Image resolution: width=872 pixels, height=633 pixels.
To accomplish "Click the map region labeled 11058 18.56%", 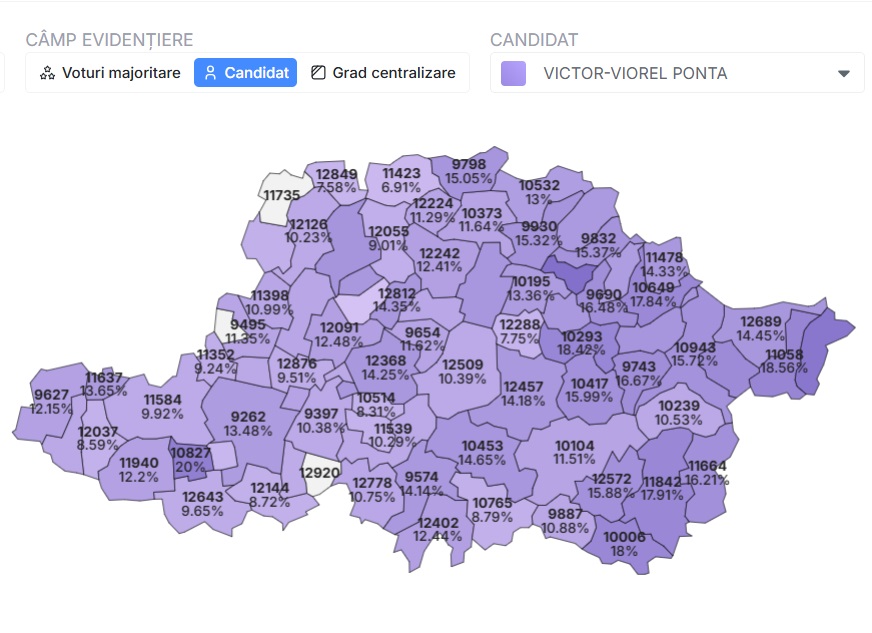I will point(784,362).
